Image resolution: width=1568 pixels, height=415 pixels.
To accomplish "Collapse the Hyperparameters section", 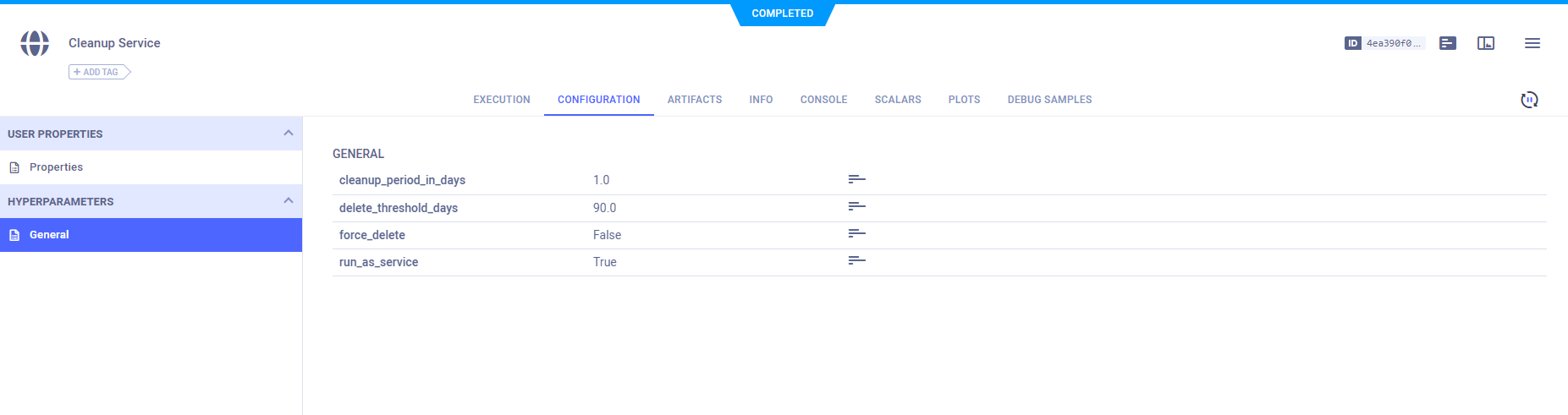I will coord(288,201).
